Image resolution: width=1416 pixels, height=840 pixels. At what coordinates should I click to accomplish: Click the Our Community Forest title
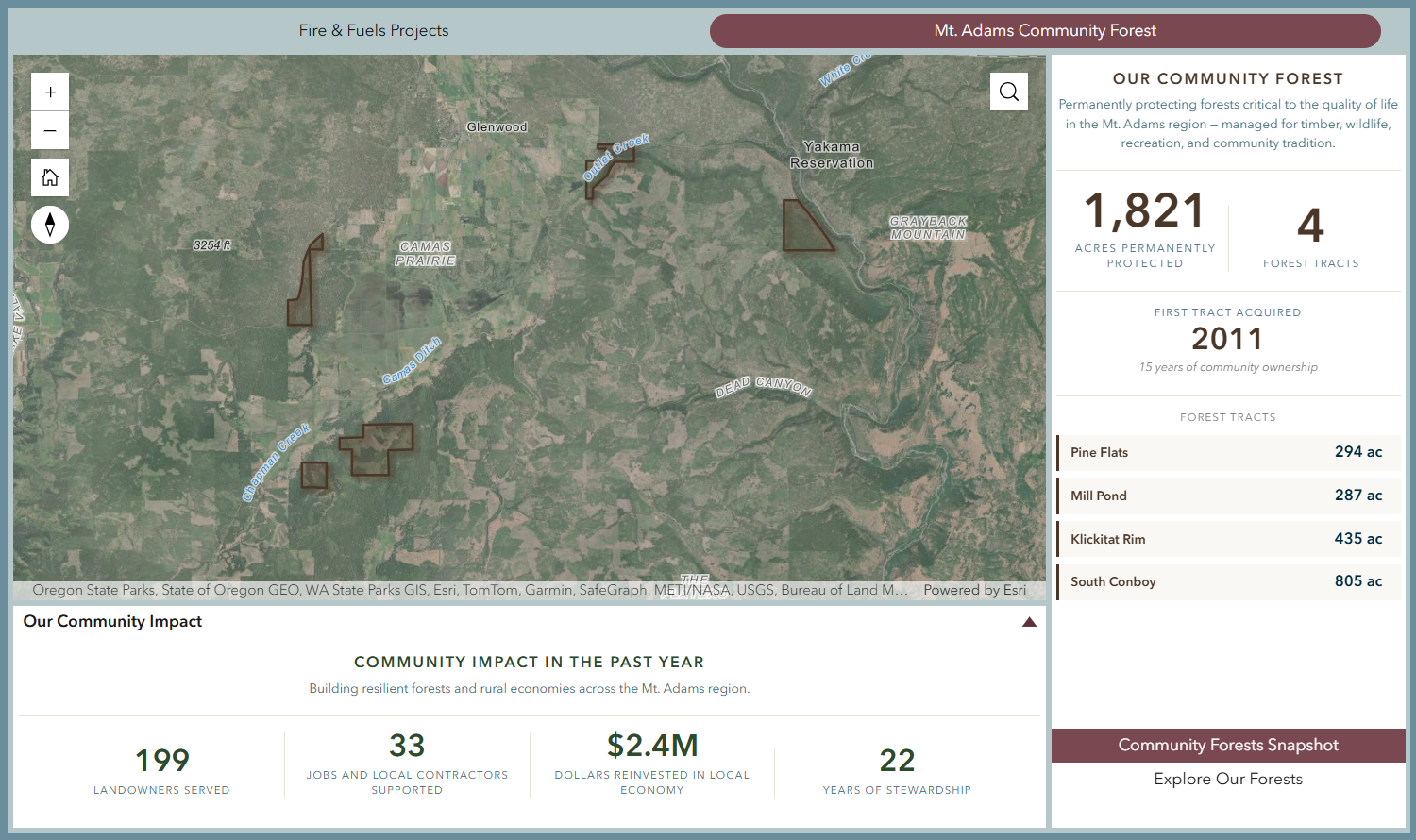[x=1227, y=78]
